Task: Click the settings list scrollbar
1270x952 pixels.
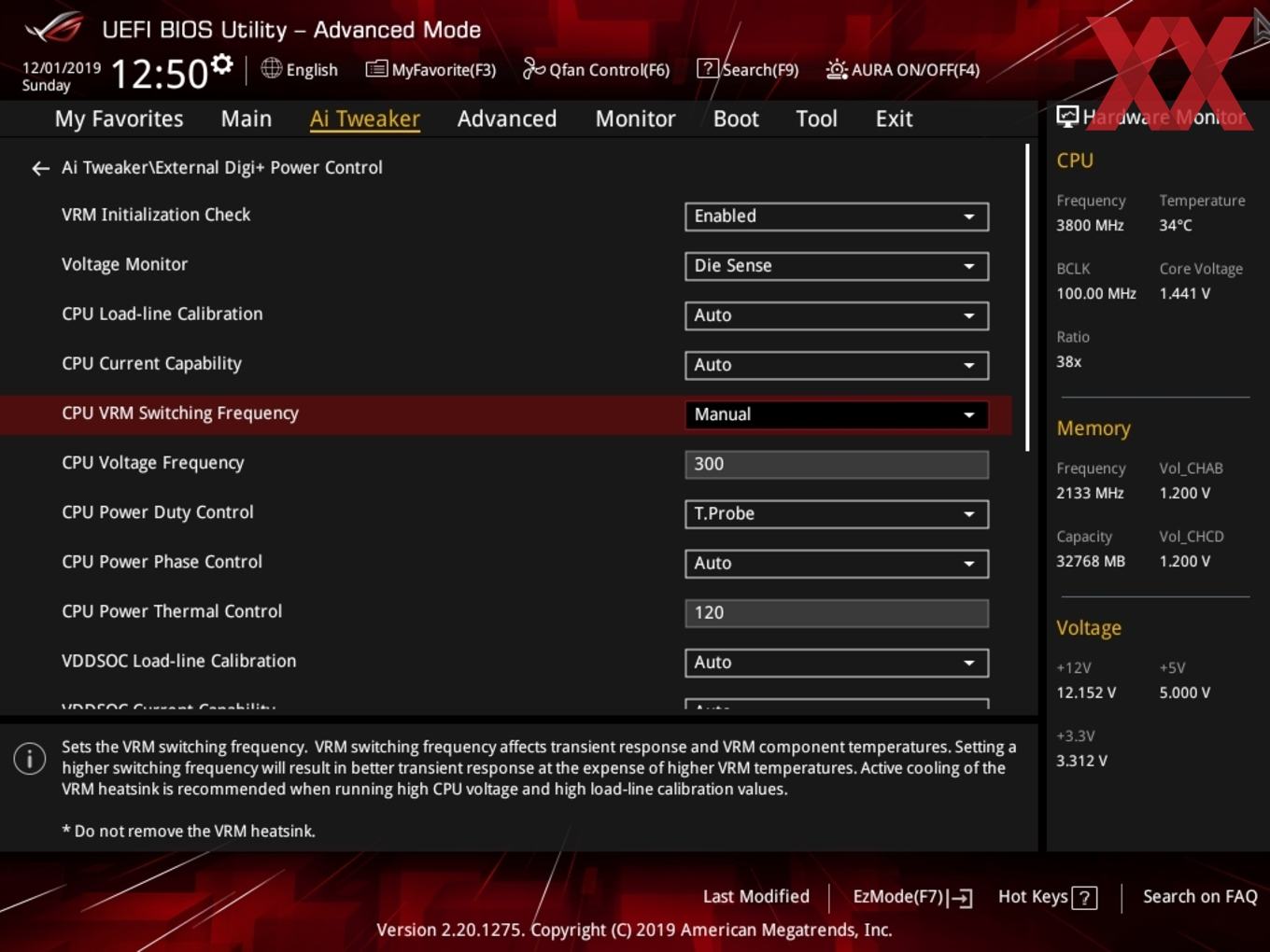Action: coord(1028,297)
